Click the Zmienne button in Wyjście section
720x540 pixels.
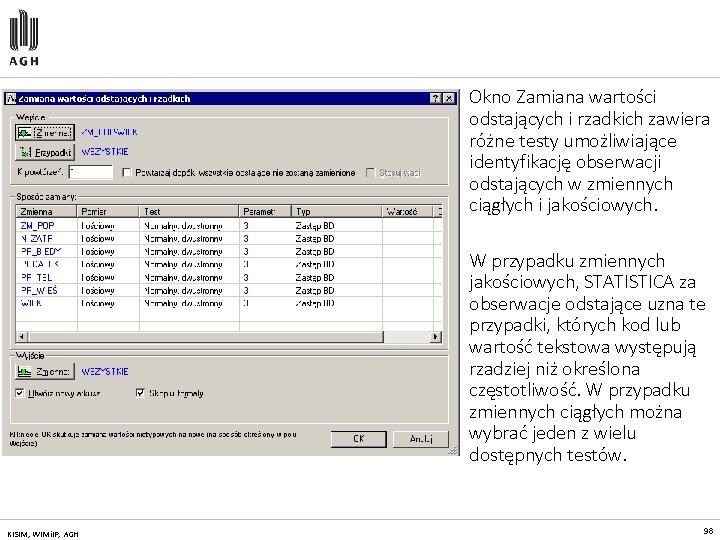tap(45, 371)
